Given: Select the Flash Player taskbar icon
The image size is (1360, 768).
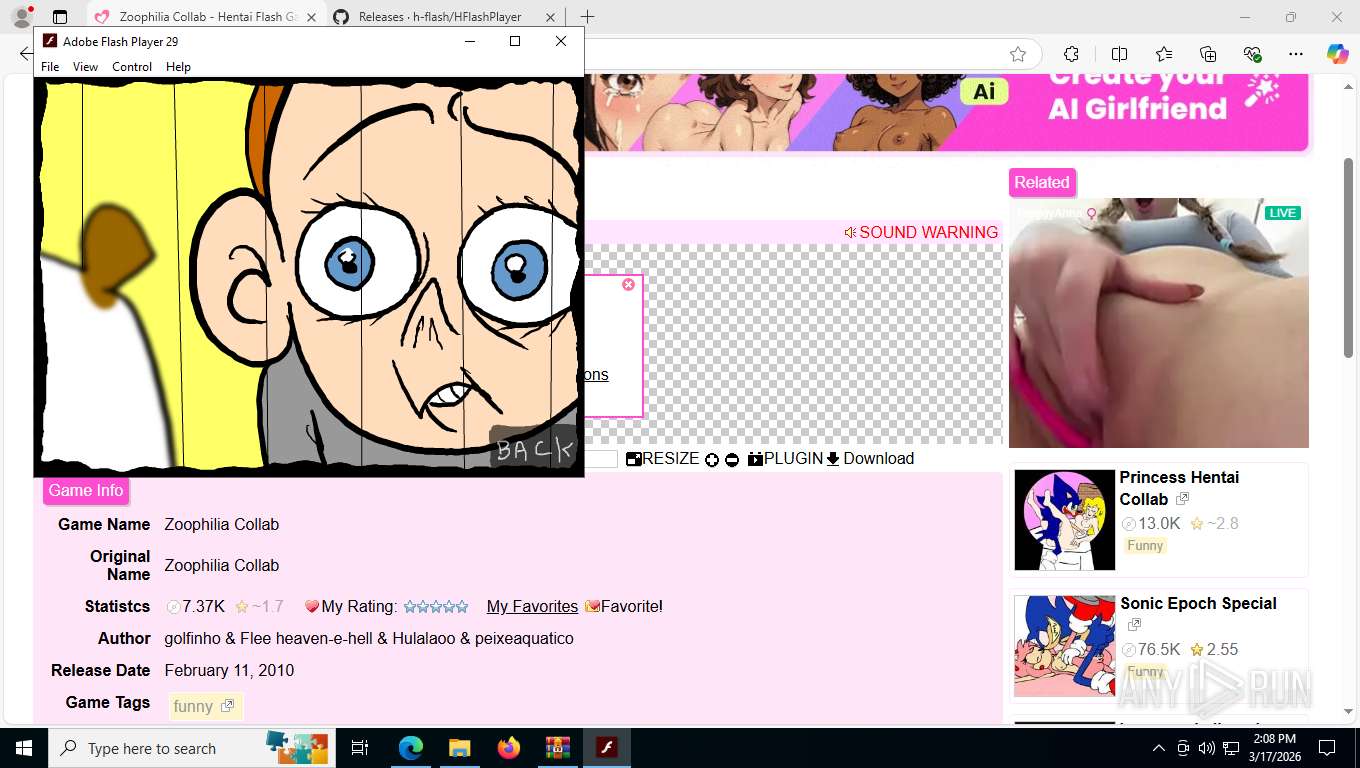Looking at the screenshot, I should 606,748.
